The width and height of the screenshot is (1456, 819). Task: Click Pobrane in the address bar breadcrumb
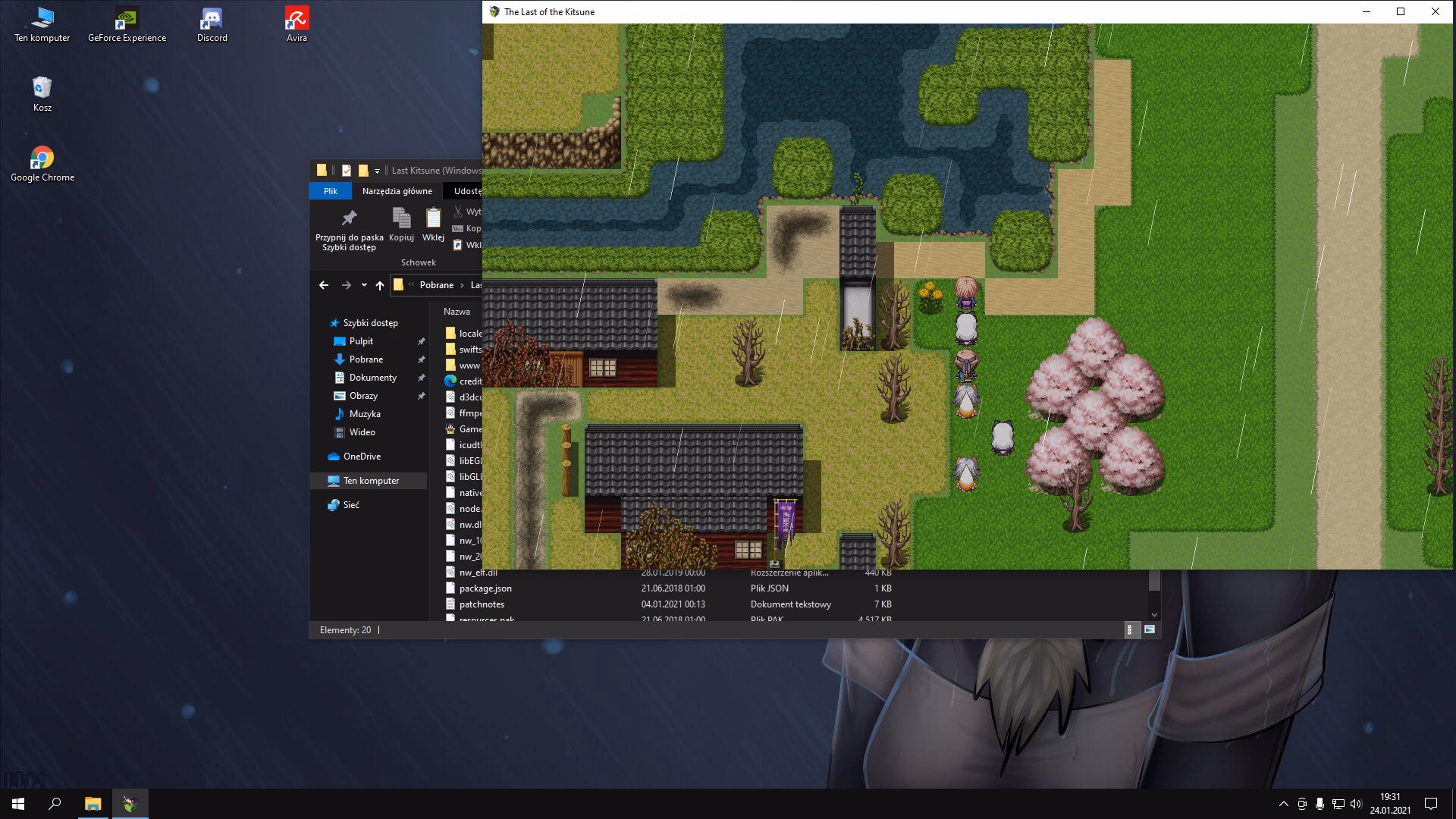[x=437, y=285]
